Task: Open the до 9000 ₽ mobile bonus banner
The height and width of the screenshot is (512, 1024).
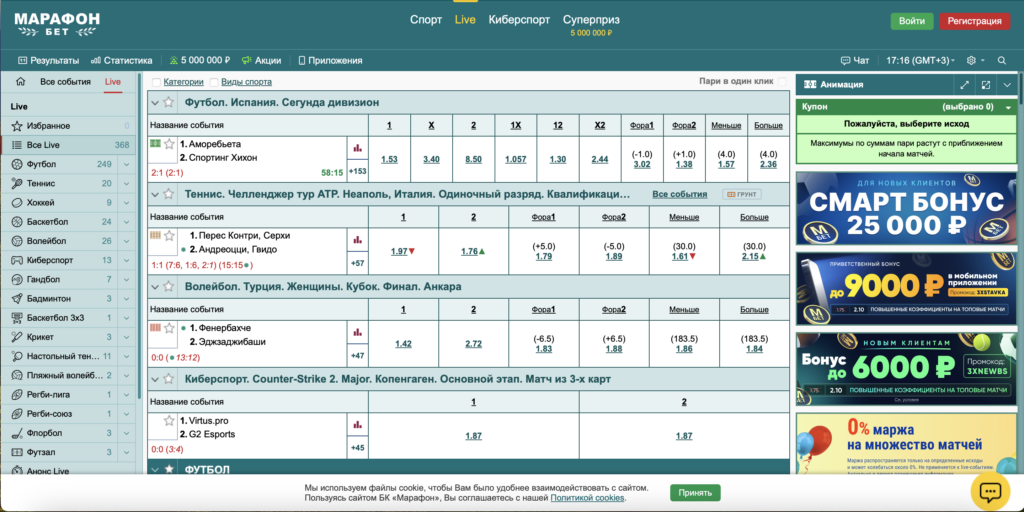Action: coord(906,289)
